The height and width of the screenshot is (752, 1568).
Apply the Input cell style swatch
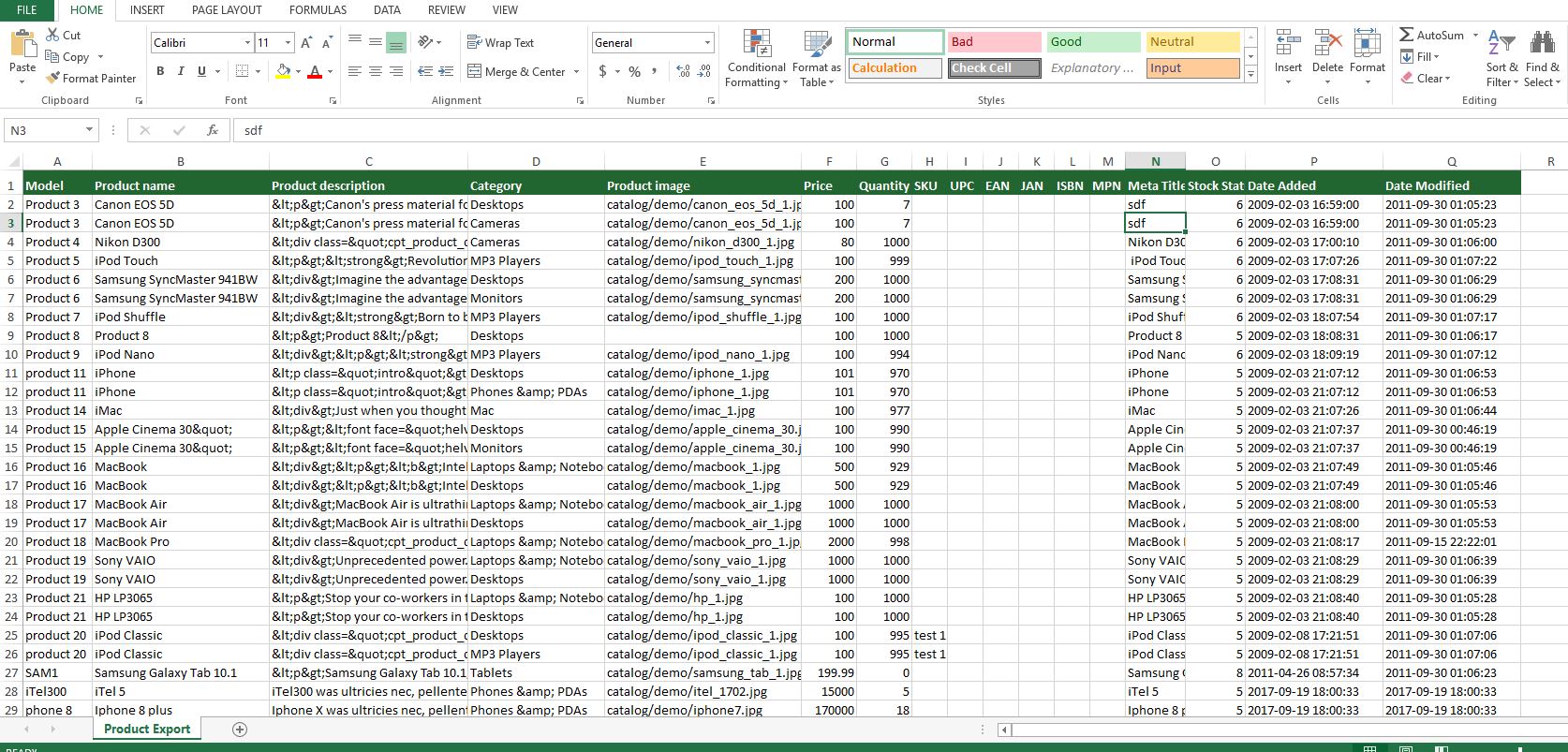coord(1192,68)
